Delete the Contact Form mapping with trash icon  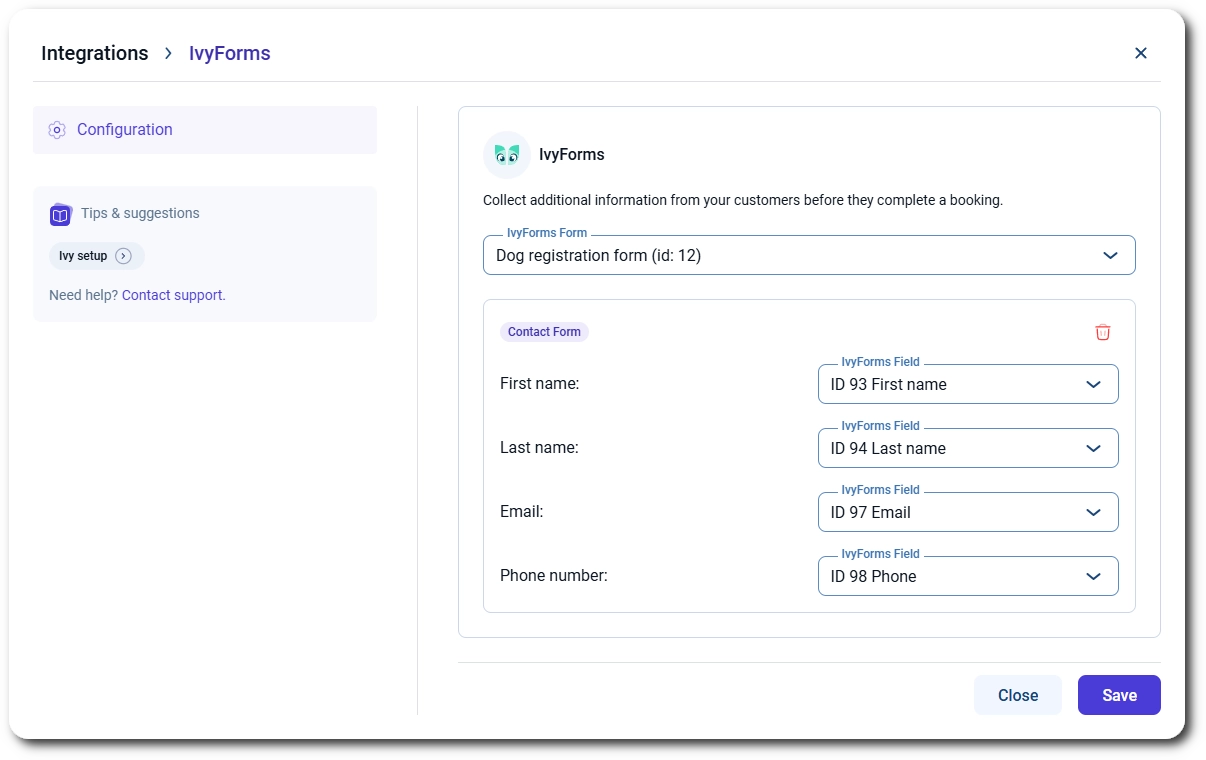click(1102, 332)
